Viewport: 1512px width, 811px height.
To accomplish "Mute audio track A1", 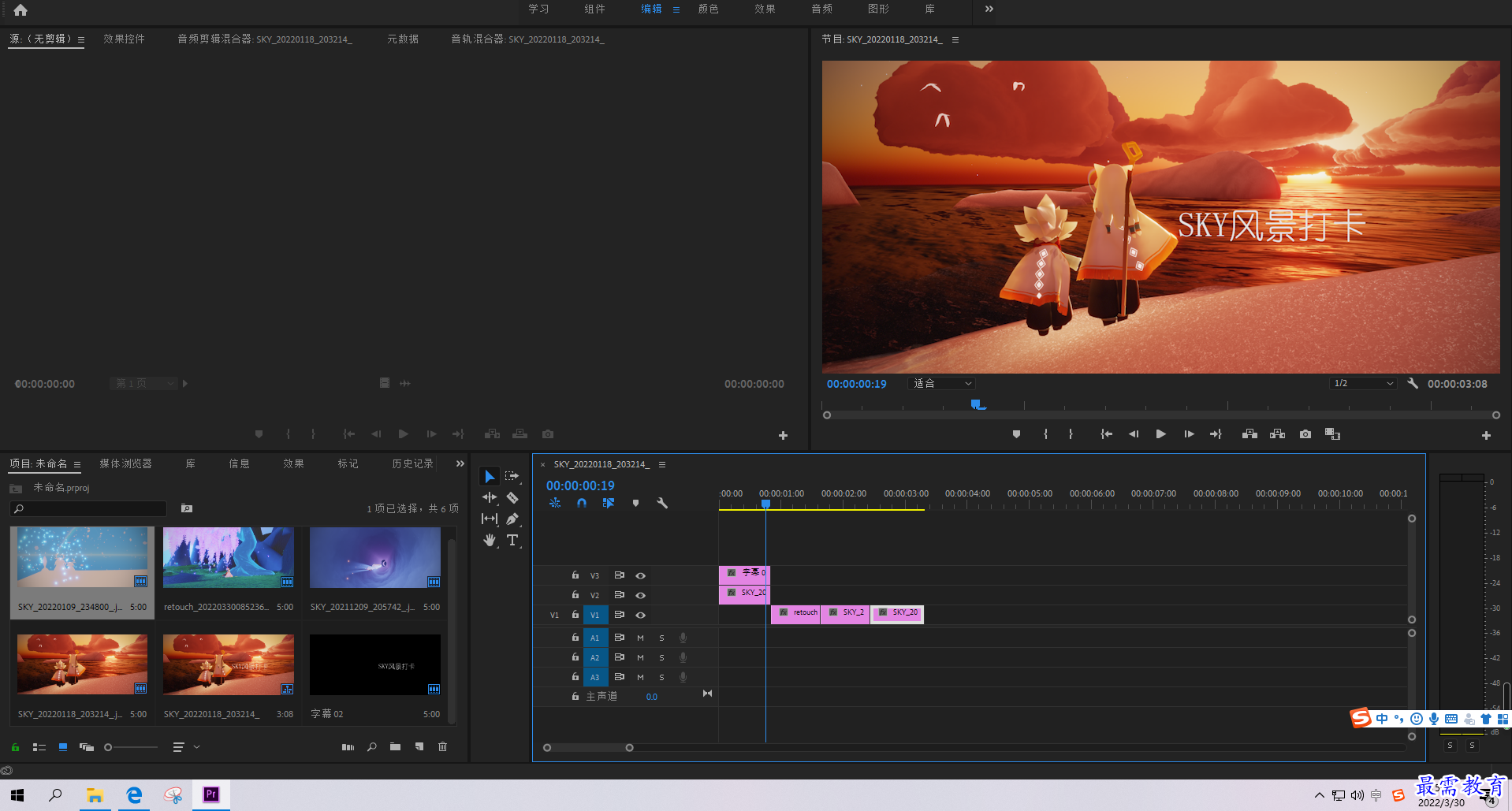I will [x=641, y=638].
